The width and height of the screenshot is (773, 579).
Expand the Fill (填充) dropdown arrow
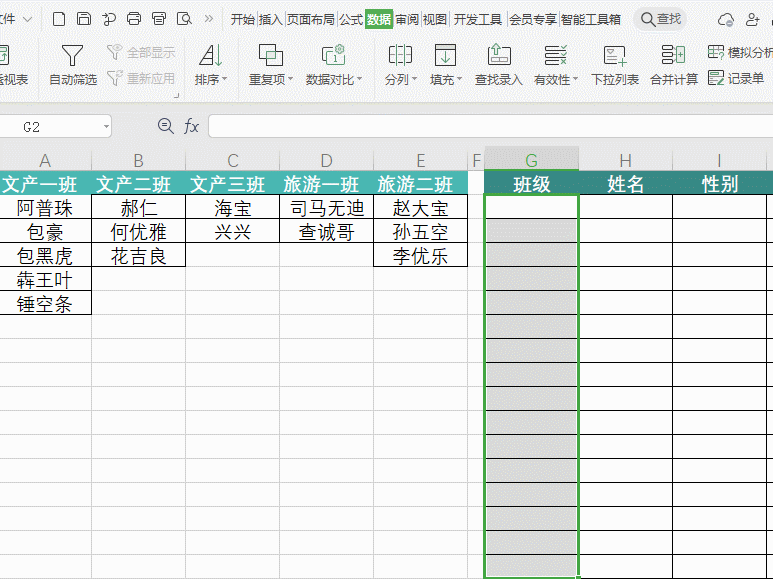click(459, 79)
